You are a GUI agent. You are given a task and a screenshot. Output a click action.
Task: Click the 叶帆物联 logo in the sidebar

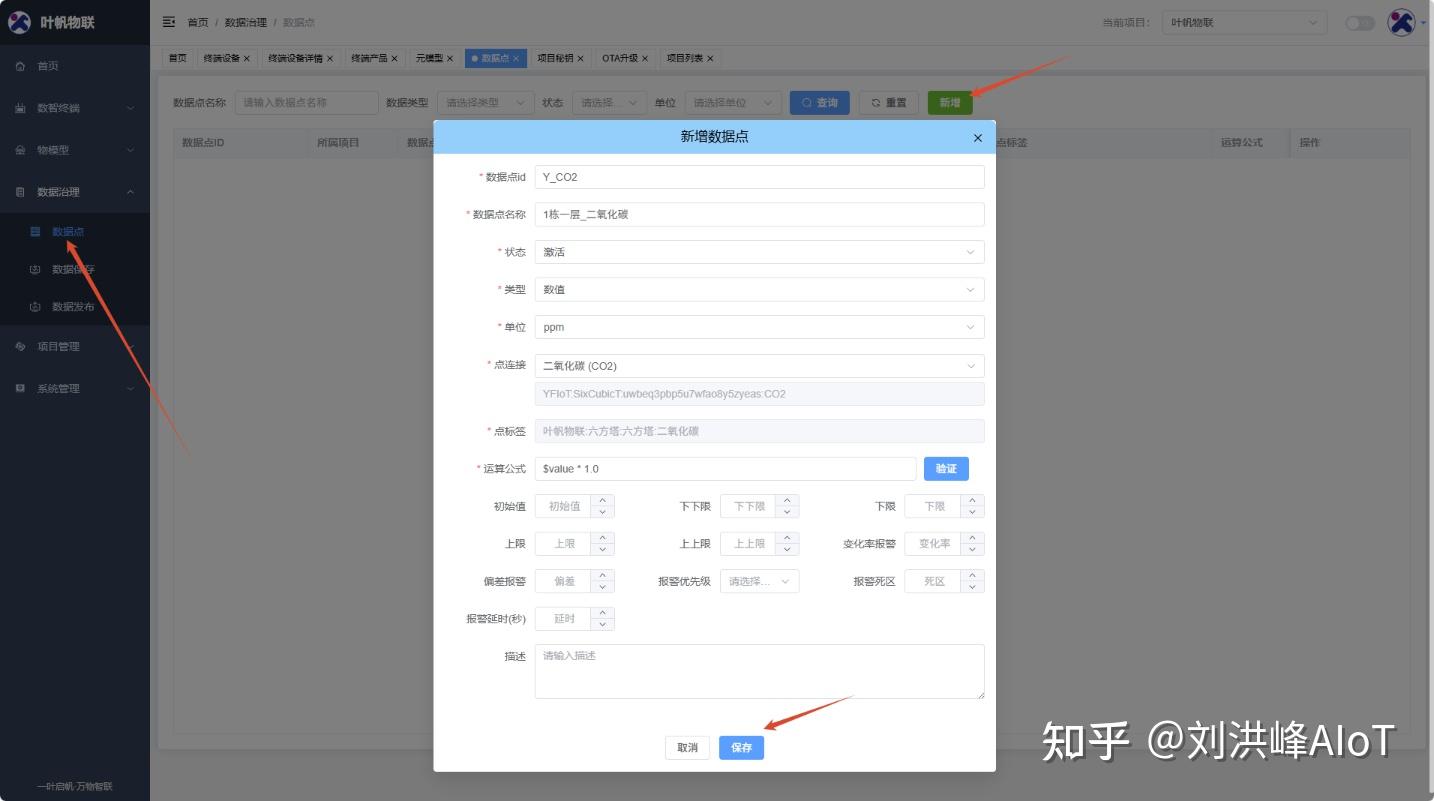[x=20, y=22]
